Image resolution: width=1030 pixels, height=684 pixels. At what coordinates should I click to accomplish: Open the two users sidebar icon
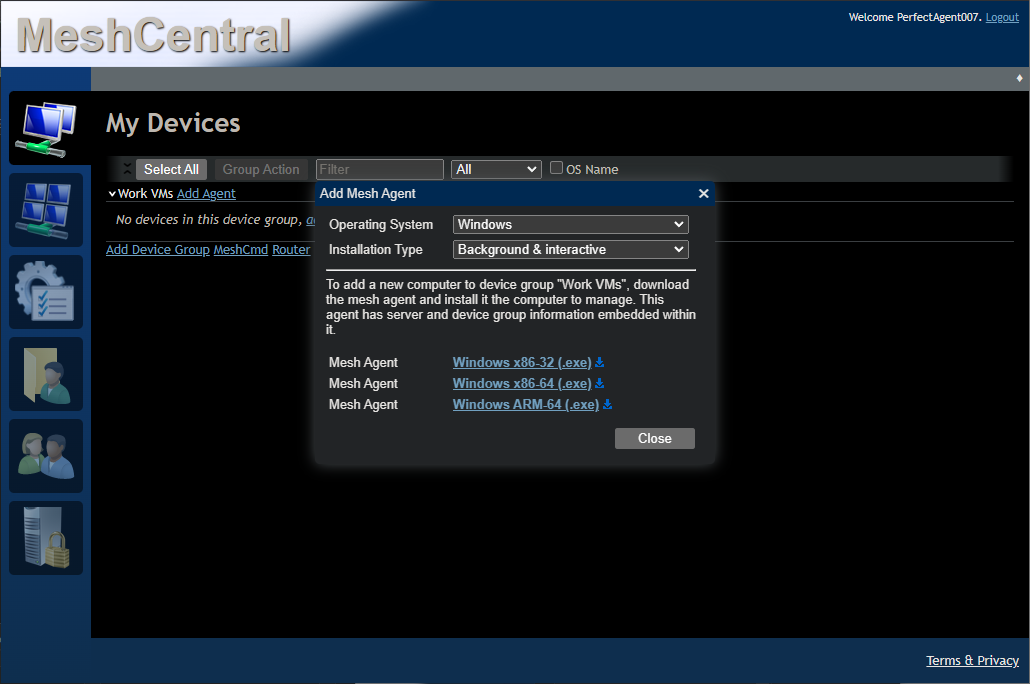pos(46,456)
